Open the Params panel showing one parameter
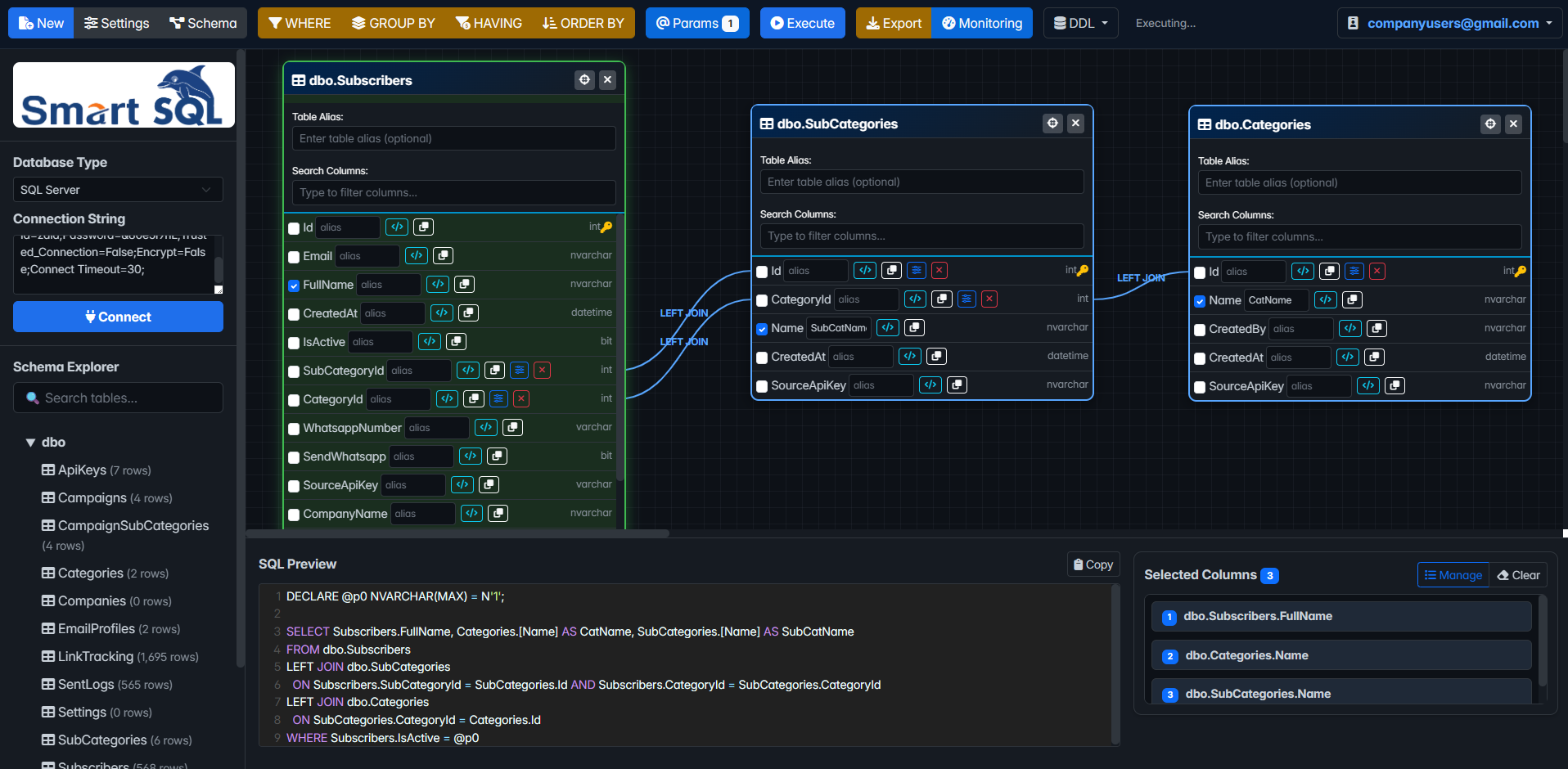This screenshot has height=769, width=1568. (697, 23)
